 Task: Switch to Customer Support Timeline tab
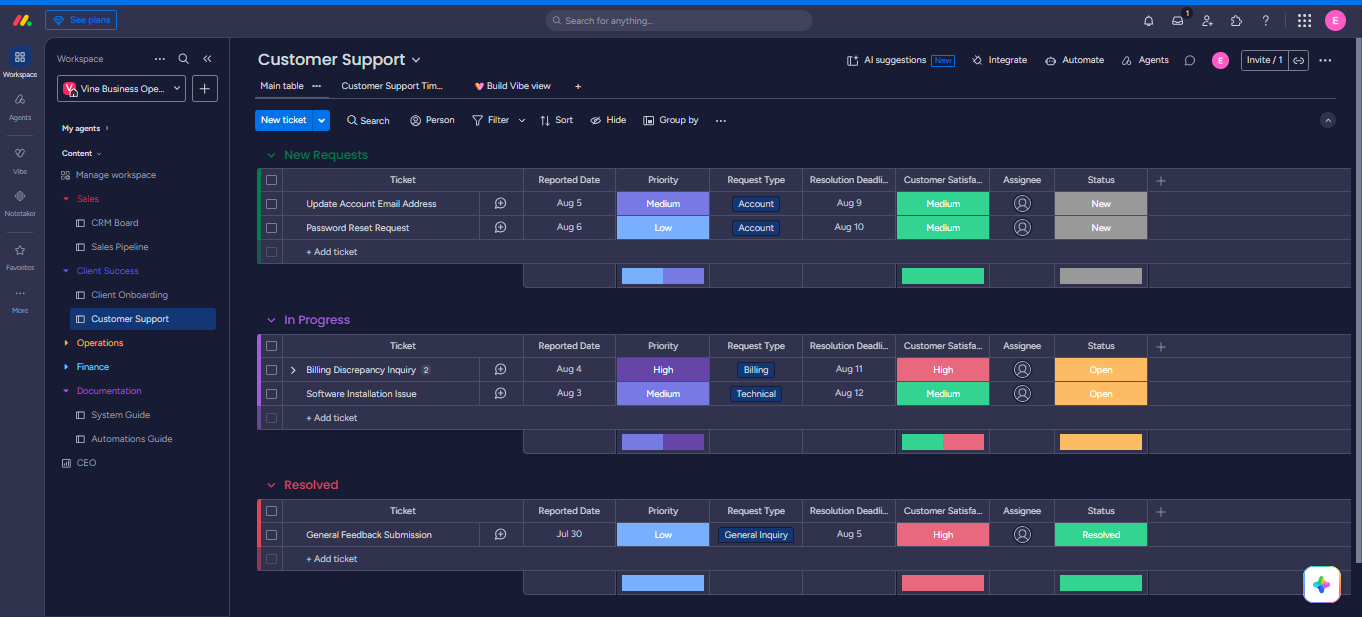coord(392,86)
